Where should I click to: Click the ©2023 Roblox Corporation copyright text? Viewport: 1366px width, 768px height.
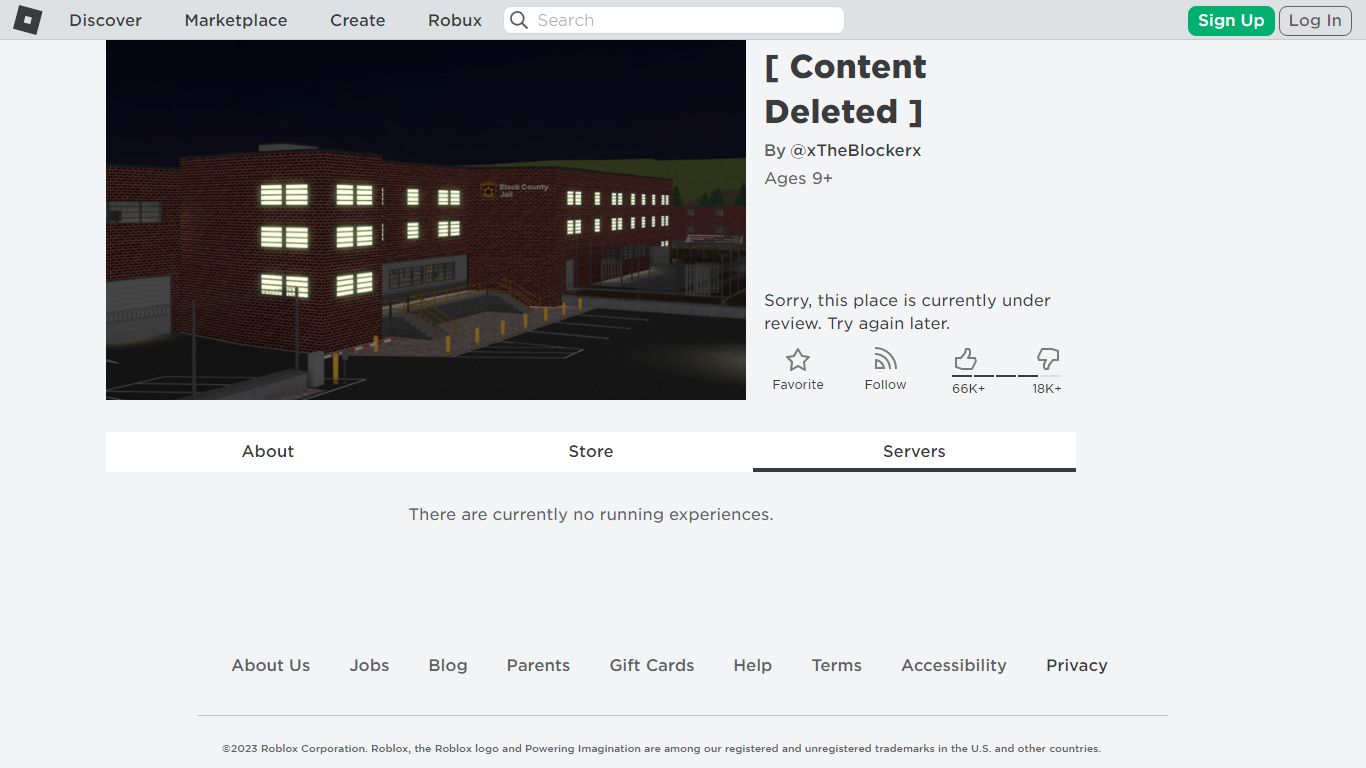(661, 748)
